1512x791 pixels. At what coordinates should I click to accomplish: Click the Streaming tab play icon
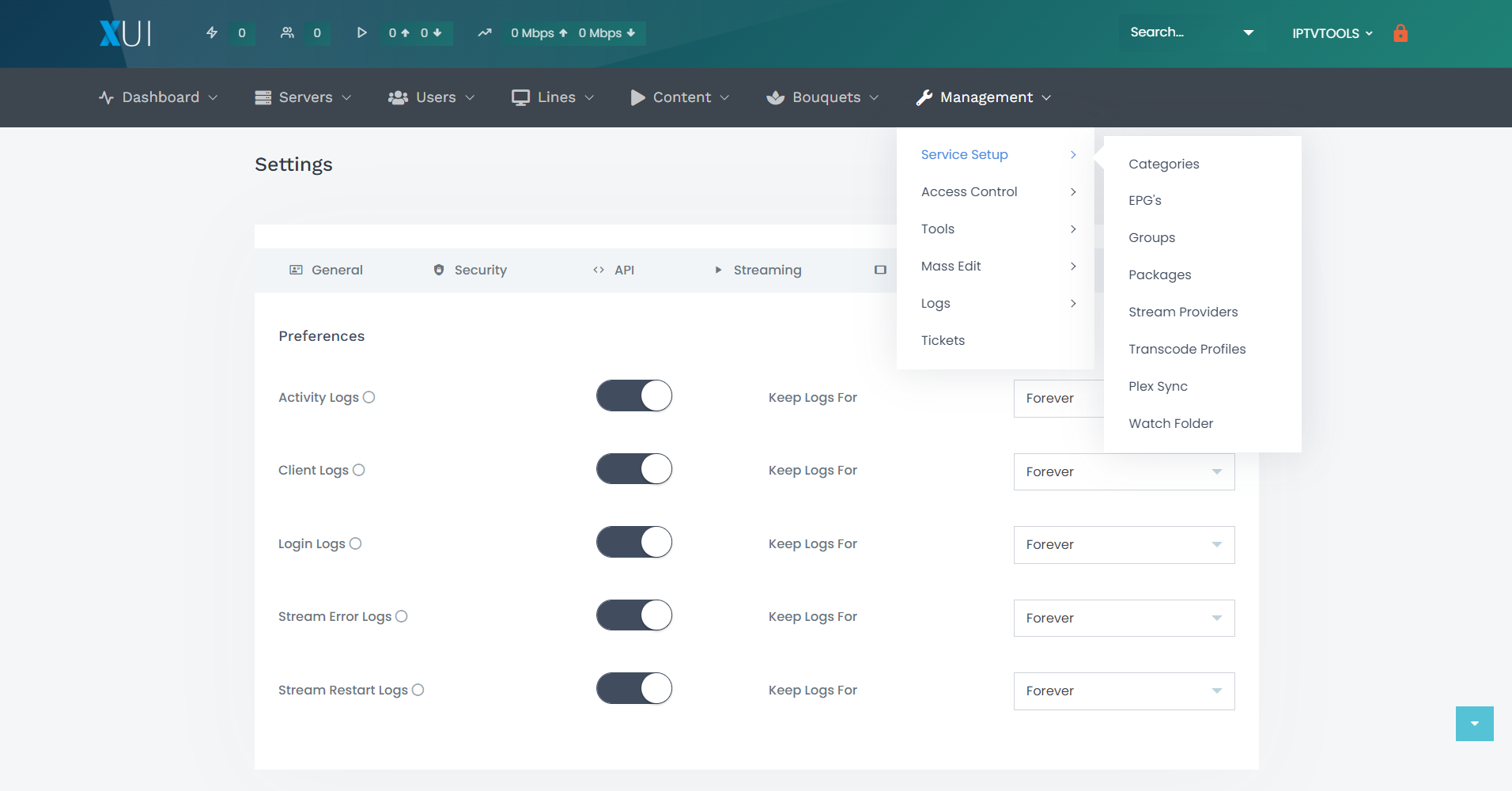coord(719,270)
